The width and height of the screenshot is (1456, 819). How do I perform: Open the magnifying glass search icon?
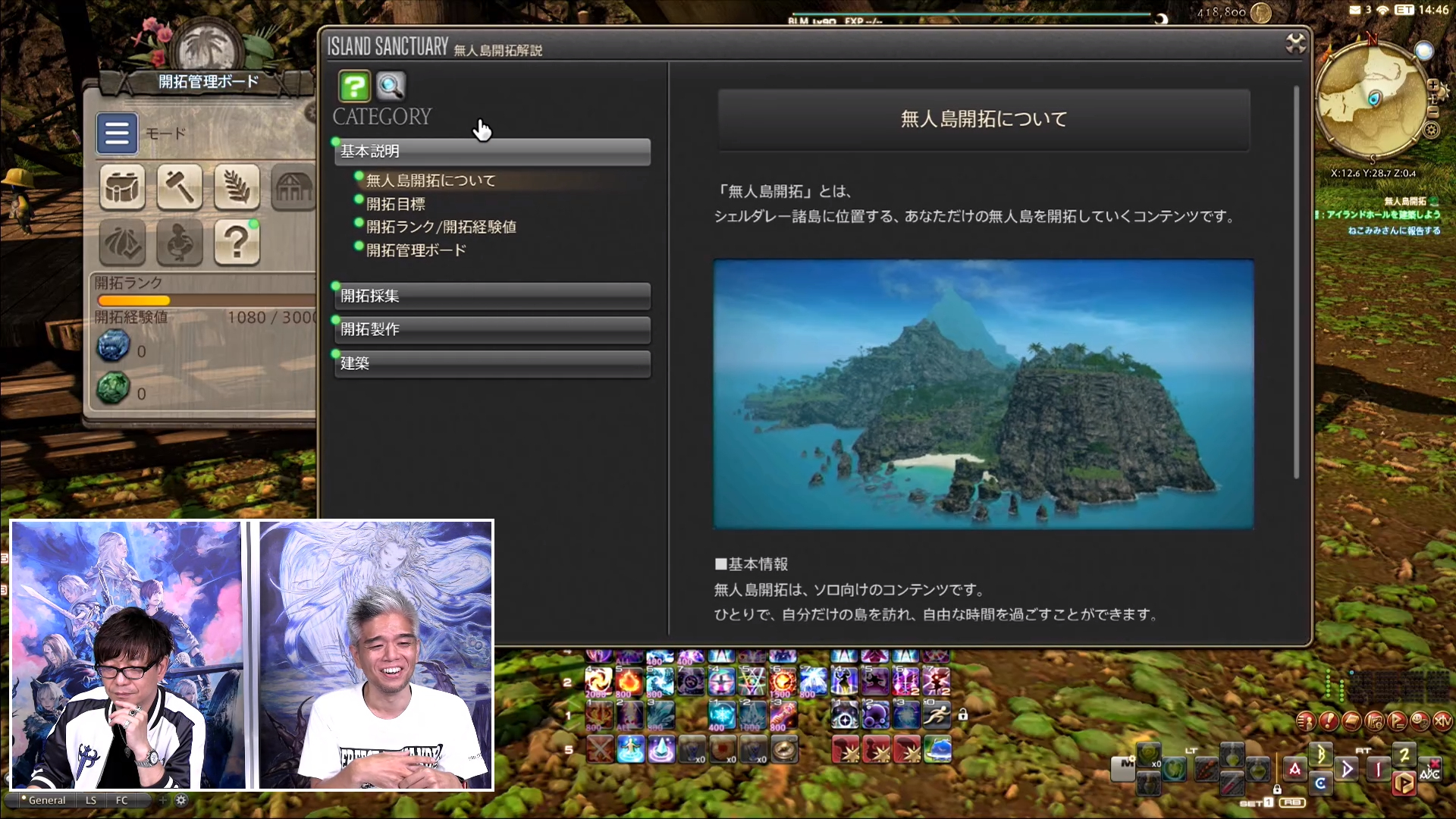pos(391,86)
